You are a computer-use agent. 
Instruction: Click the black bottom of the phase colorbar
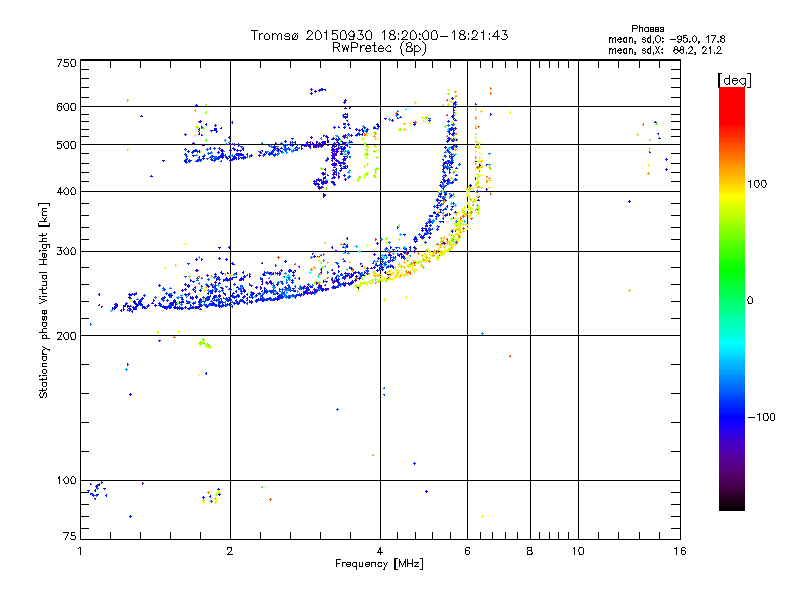click(732, 503)
